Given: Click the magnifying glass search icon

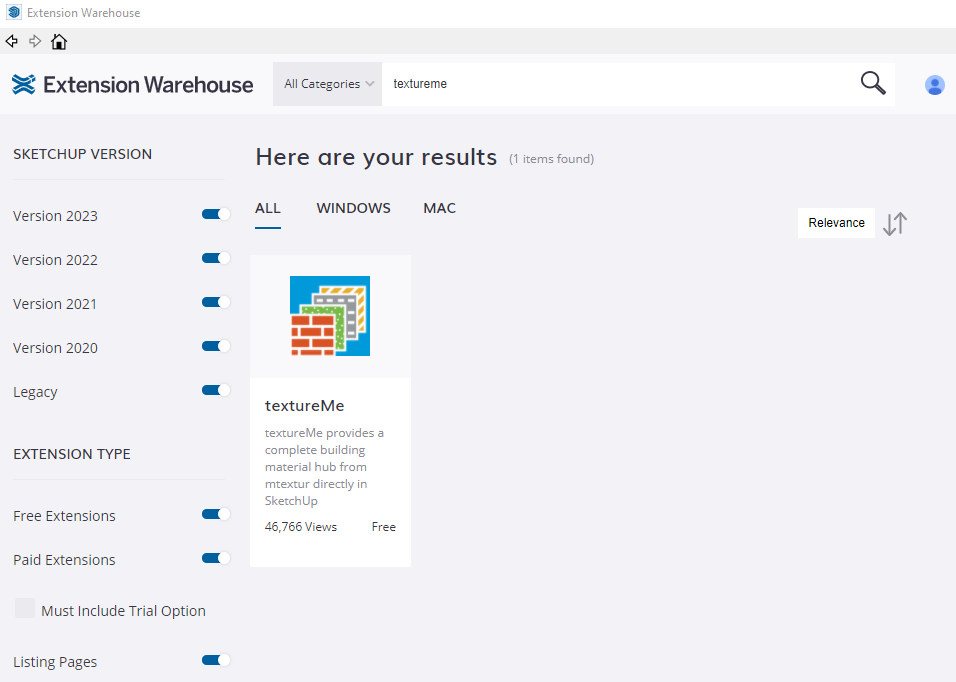Looking at the screenshot, I should click(873, 84).
